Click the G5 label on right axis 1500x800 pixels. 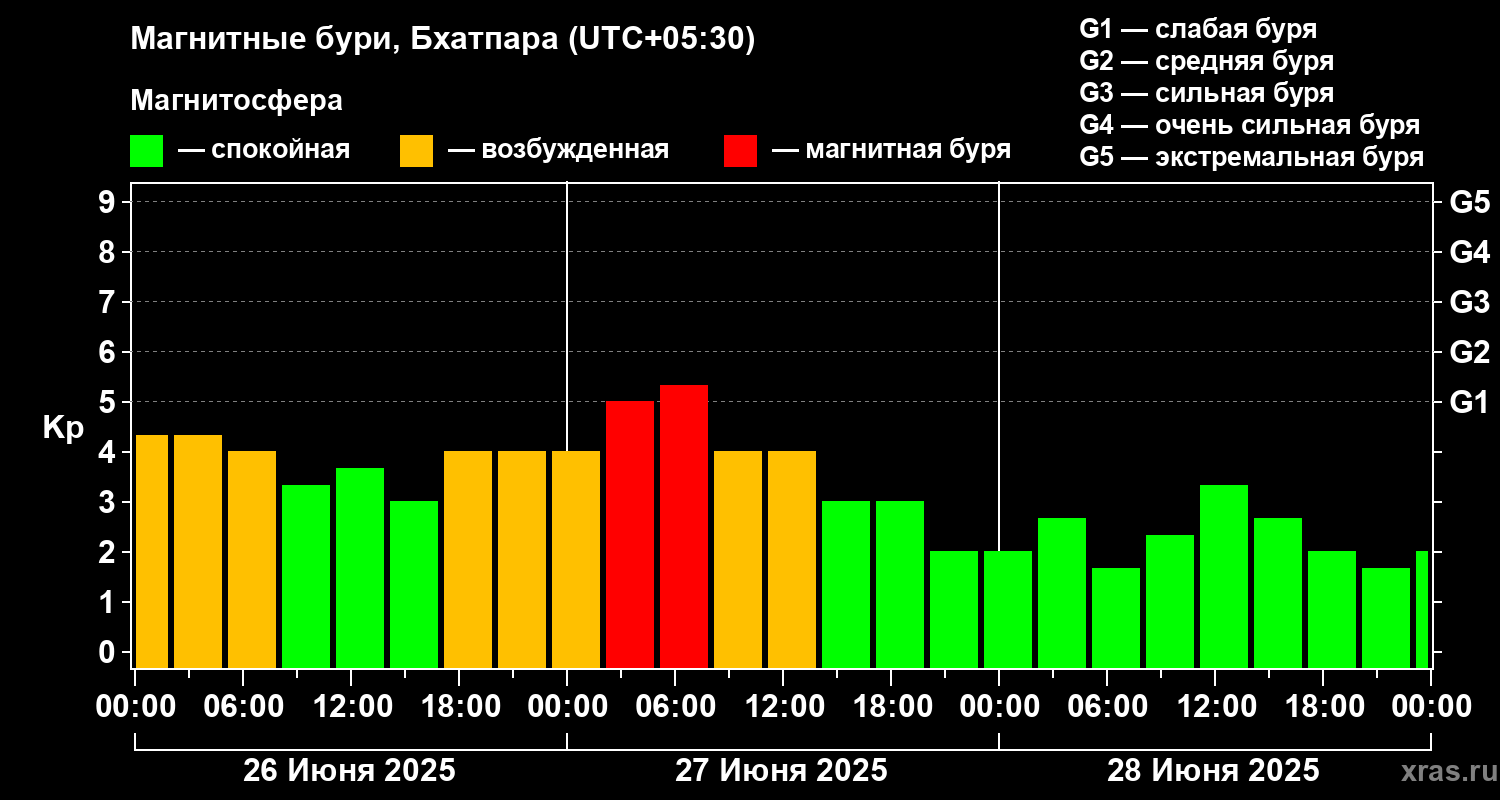pos(1469,203)
